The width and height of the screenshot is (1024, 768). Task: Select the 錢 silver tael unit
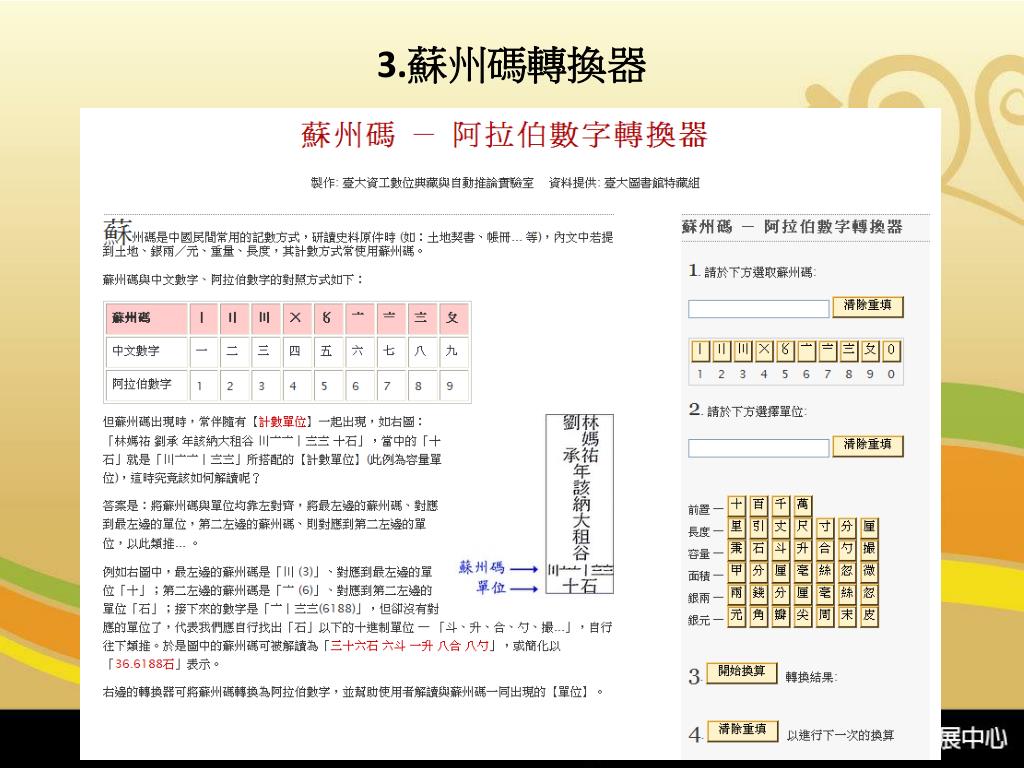pyautogui.click(x=758, y=594)
